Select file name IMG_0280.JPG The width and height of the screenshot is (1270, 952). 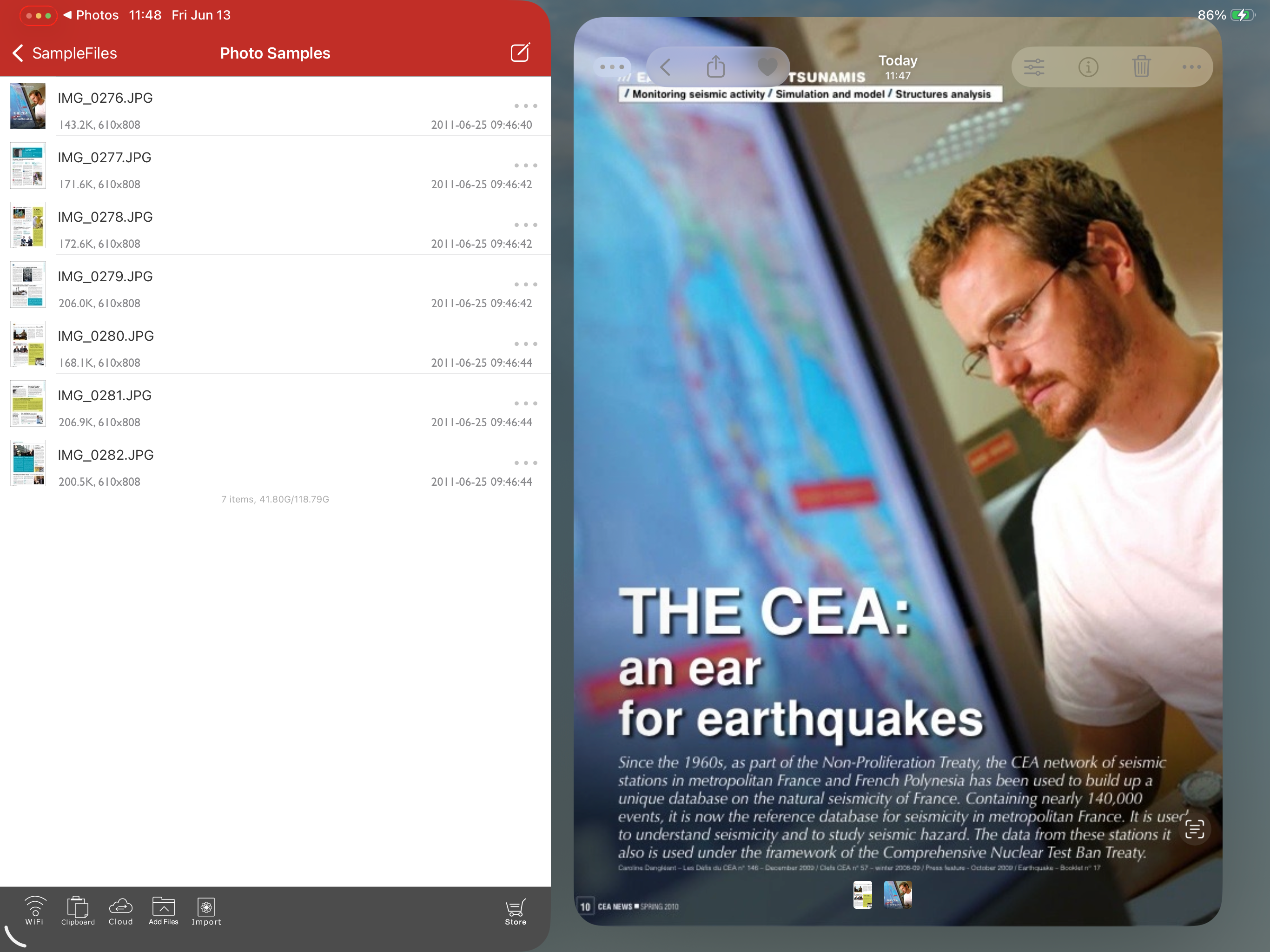coord(106,336)
